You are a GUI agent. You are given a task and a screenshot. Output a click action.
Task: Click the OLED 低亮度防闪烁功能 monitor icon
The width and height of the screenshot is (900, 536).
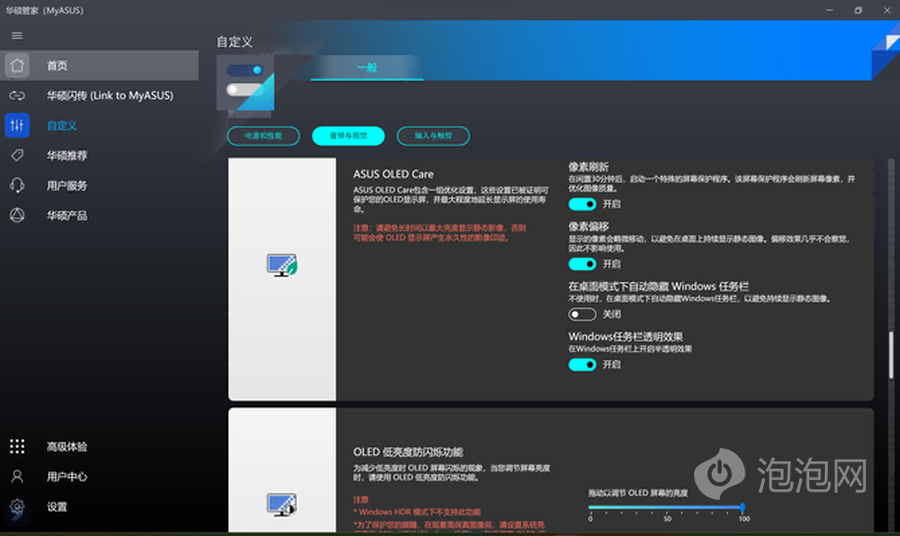tap(282, 504)
